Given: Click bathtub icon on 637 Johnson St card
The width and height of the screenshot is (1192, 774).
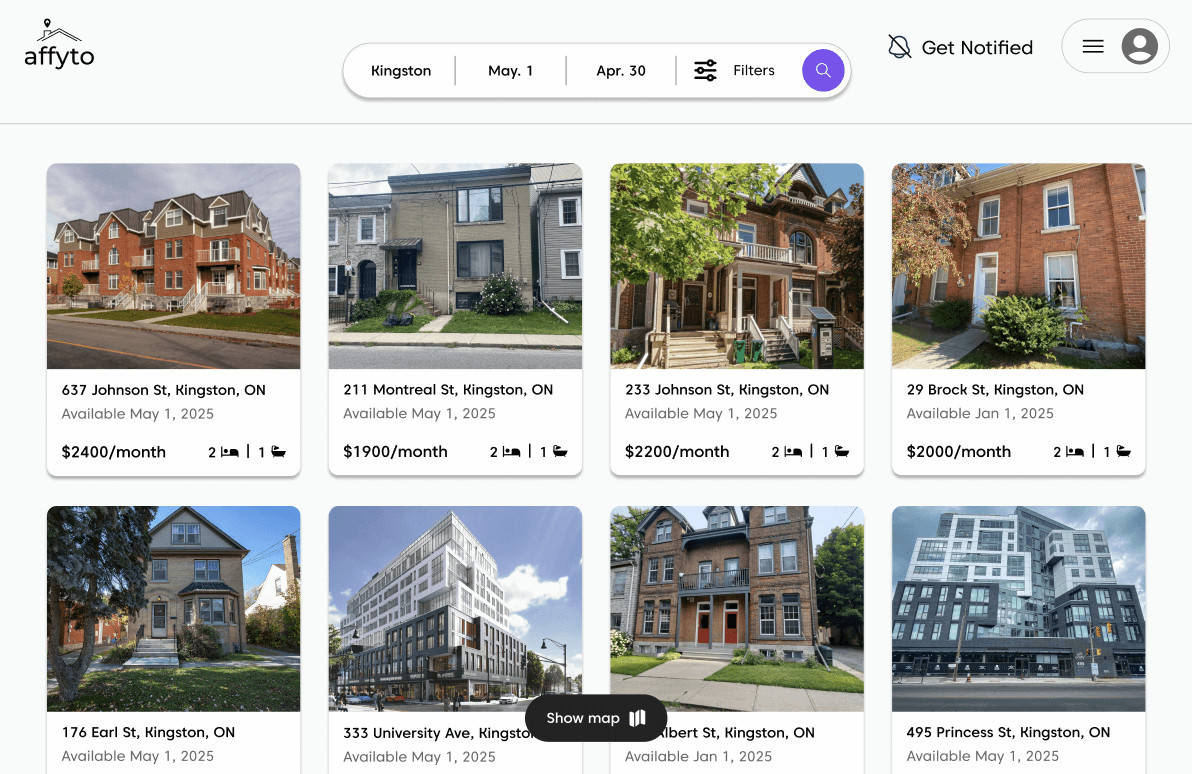Looking at the screenshot, I should [x=278, y=452].
